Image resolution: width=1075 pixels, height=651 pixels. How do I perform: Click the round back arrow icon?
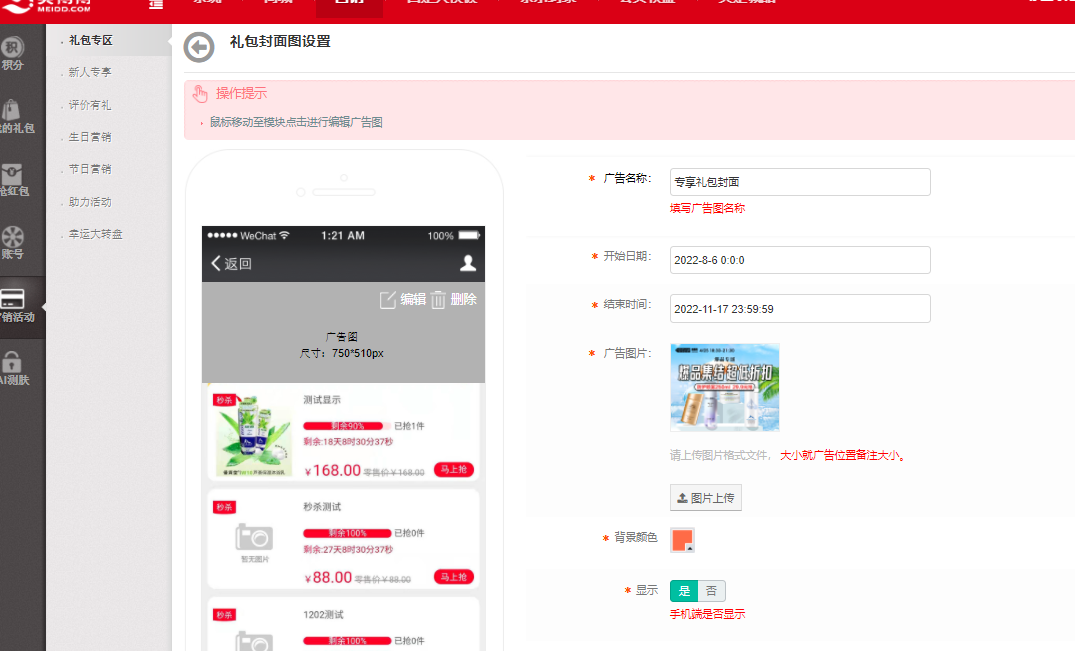click(x=200, y=47)
